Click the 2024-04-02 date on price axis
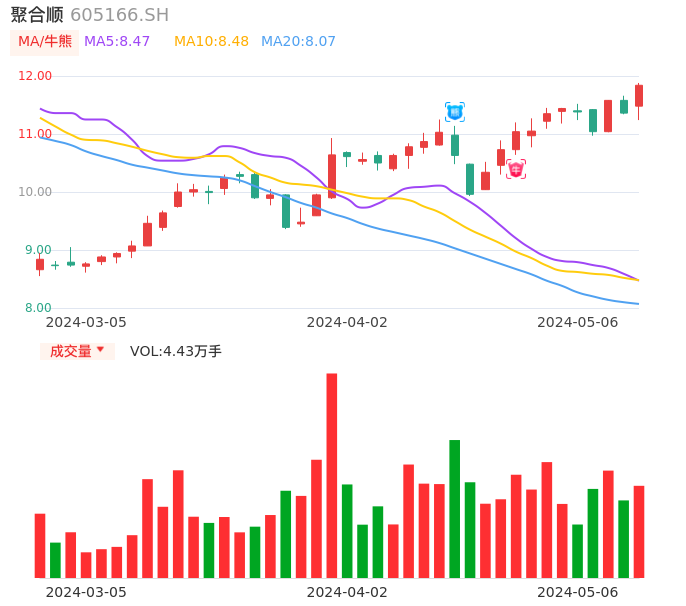 tap(347, 322)
